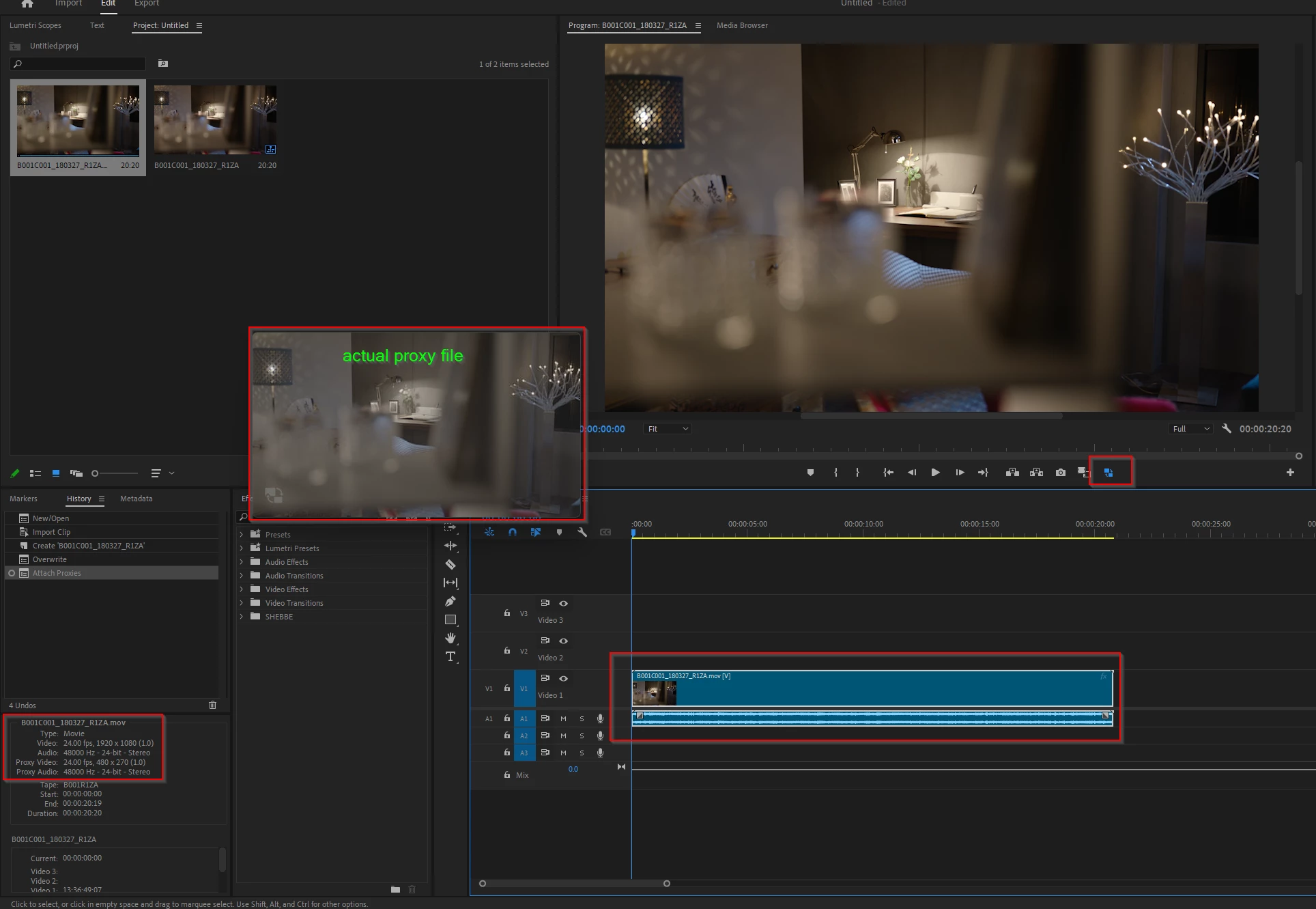Select the Type tool
1316x909 pixels.
click(x=450, y=656)
